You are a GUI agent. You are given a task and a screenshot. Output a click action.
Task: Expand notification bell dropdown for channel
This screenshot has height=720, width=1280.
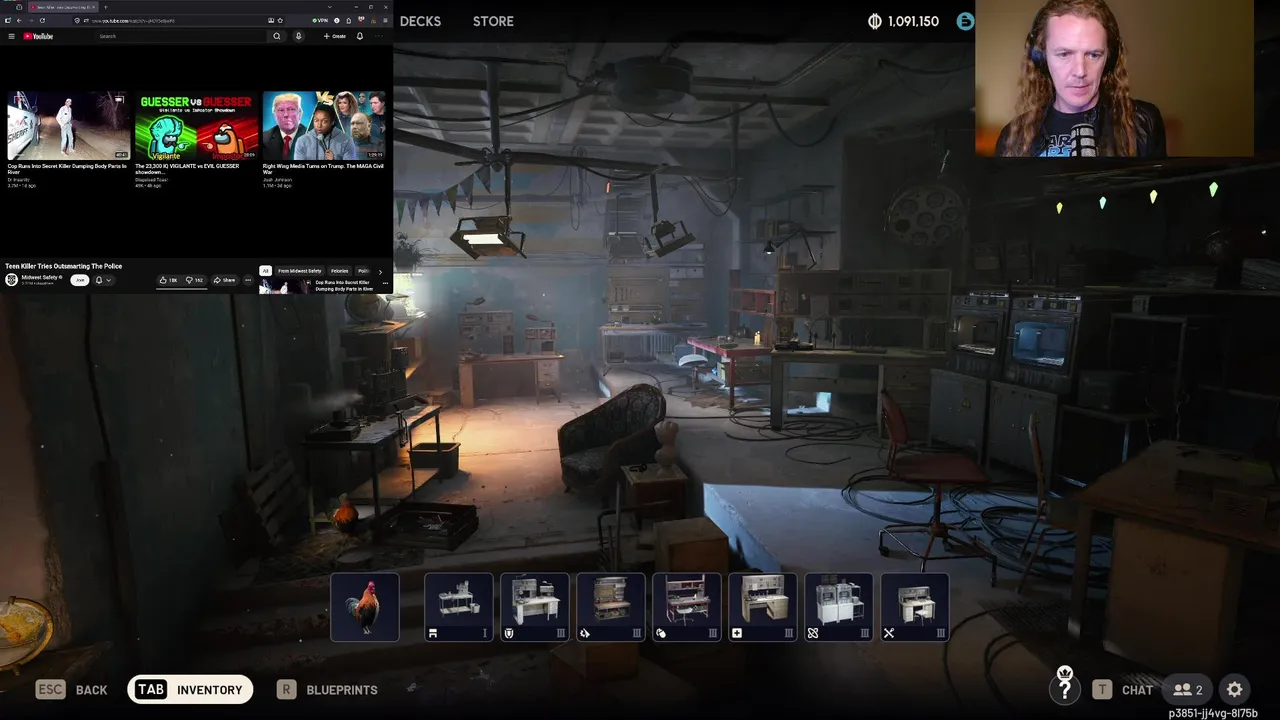coord(103,280)
